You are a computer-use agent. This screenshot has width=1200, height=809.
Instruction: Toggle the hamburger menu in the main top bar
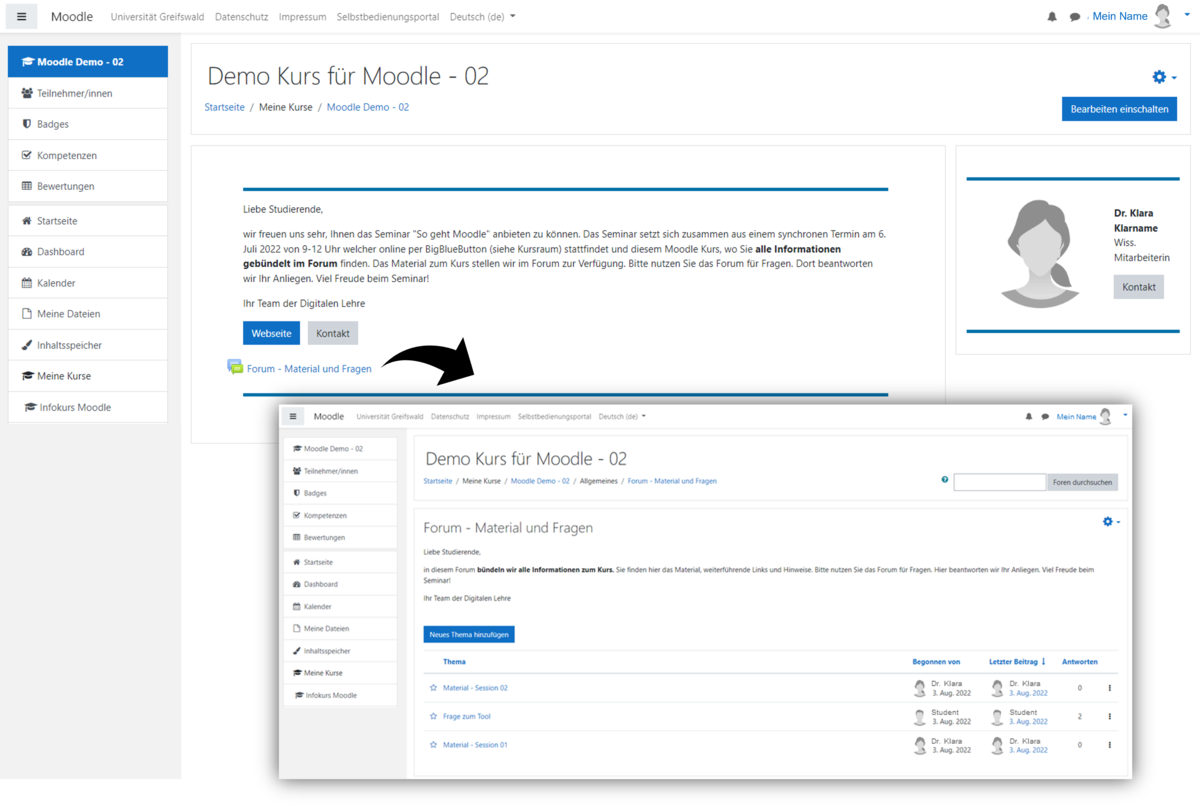22,17
